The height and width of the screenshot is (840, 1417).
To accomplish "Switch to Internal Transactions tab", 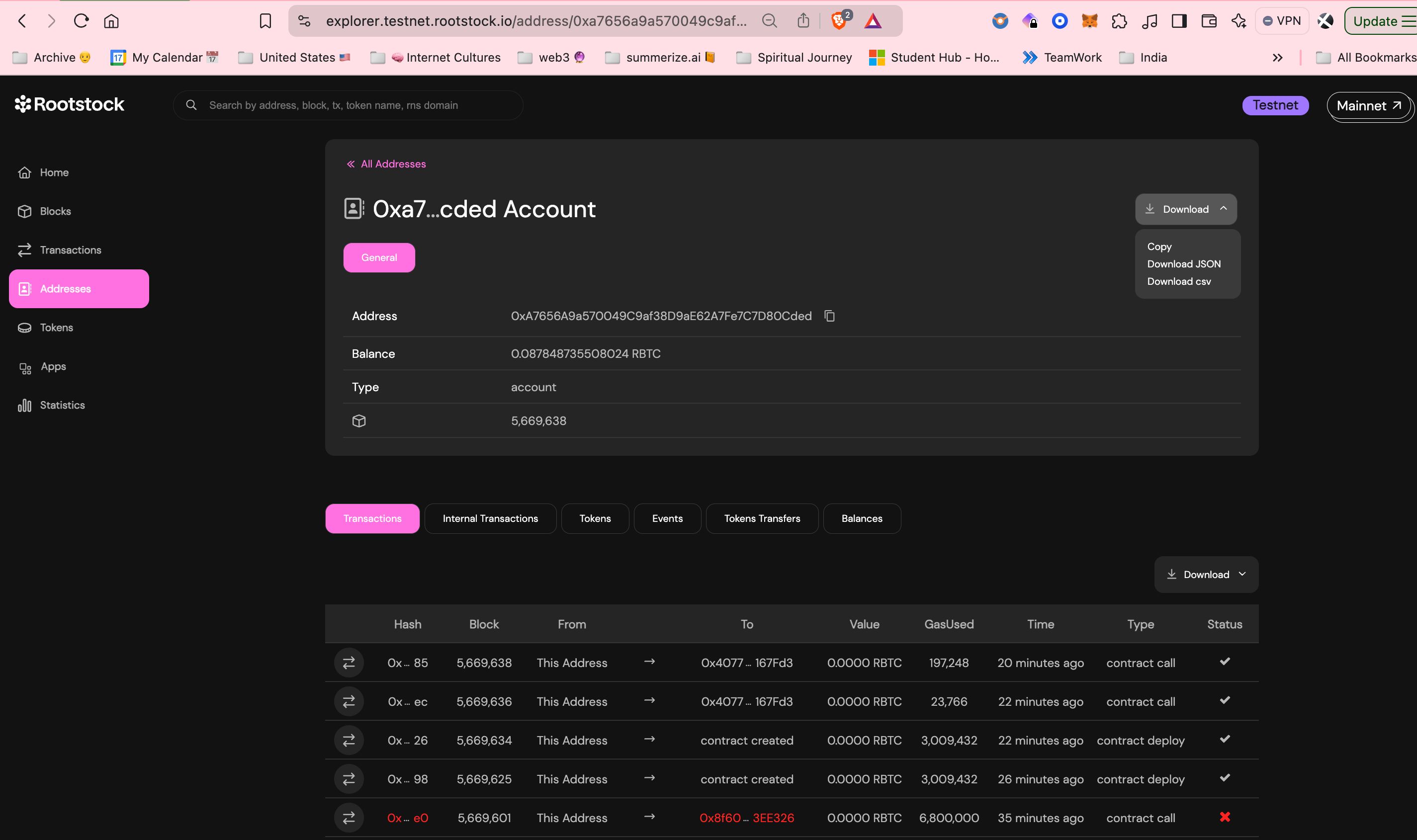I will pyautogui.click(x=490, y=518).
